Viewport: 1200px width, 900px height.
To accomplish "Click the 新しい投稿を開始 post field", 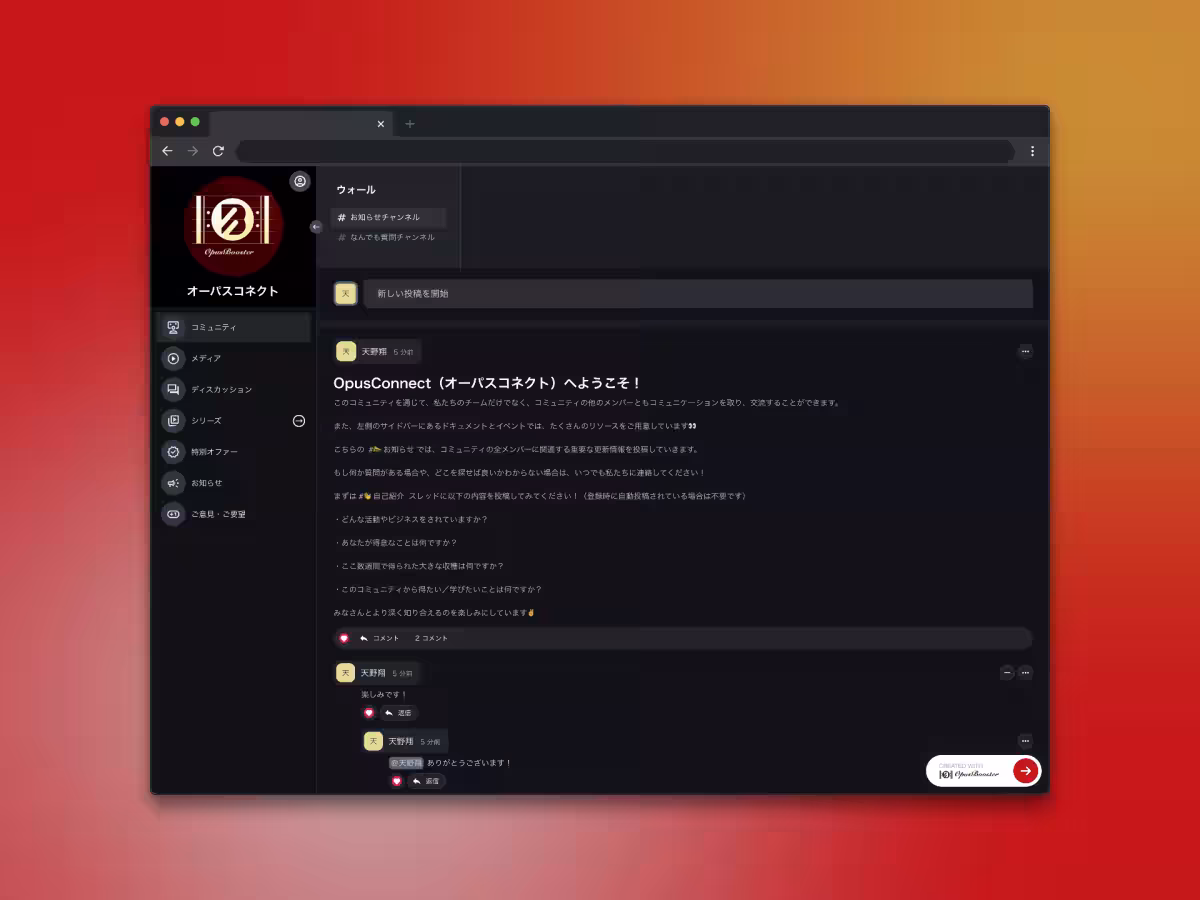I will point(698,294).
